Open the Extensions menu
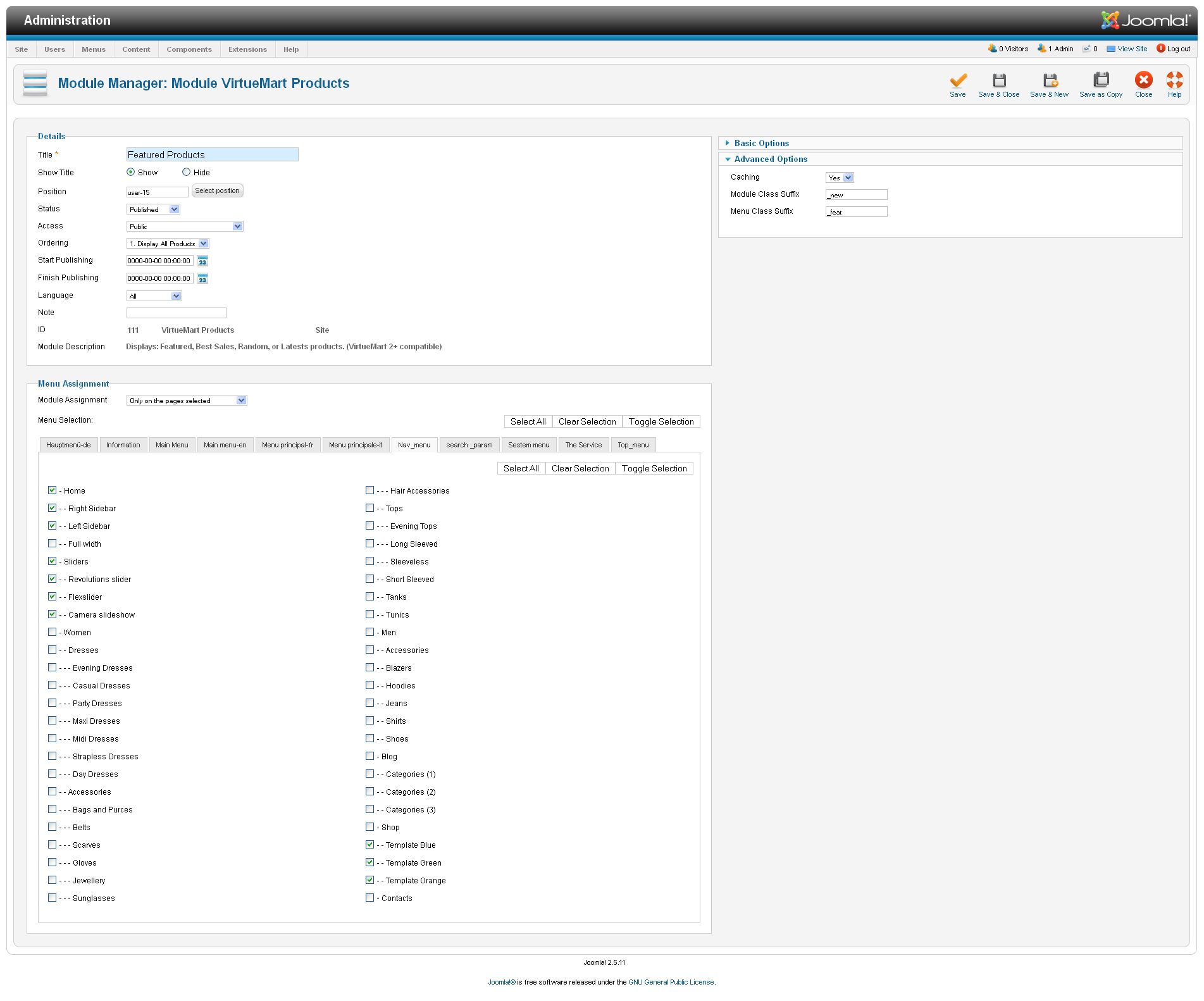1204x1001 pixels. 247,49
